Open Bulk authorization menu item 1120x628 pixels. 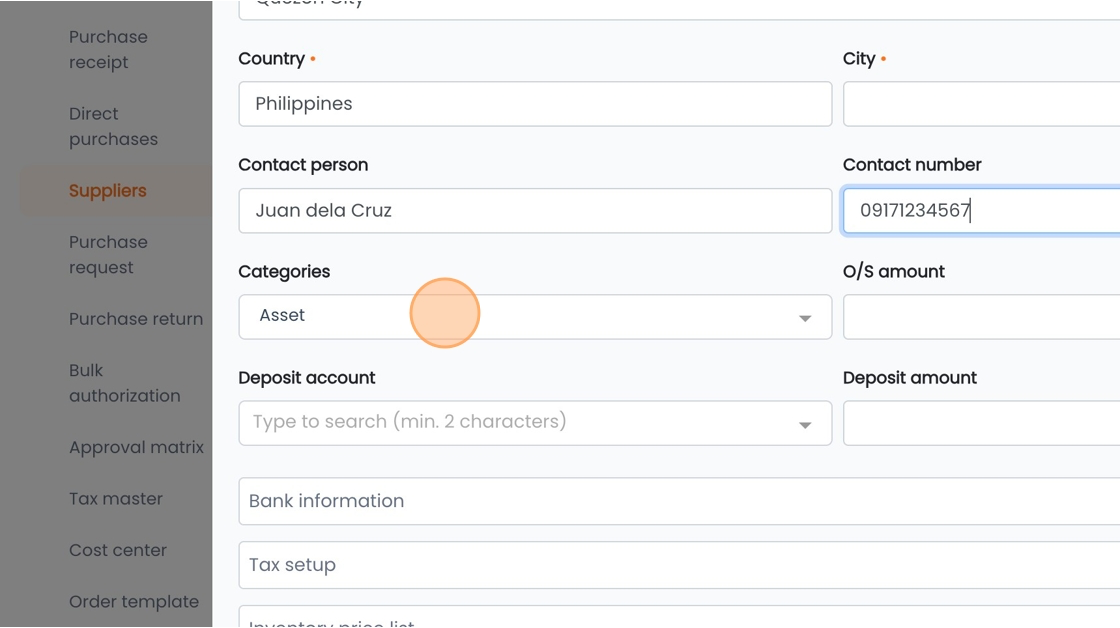(125, 383)
